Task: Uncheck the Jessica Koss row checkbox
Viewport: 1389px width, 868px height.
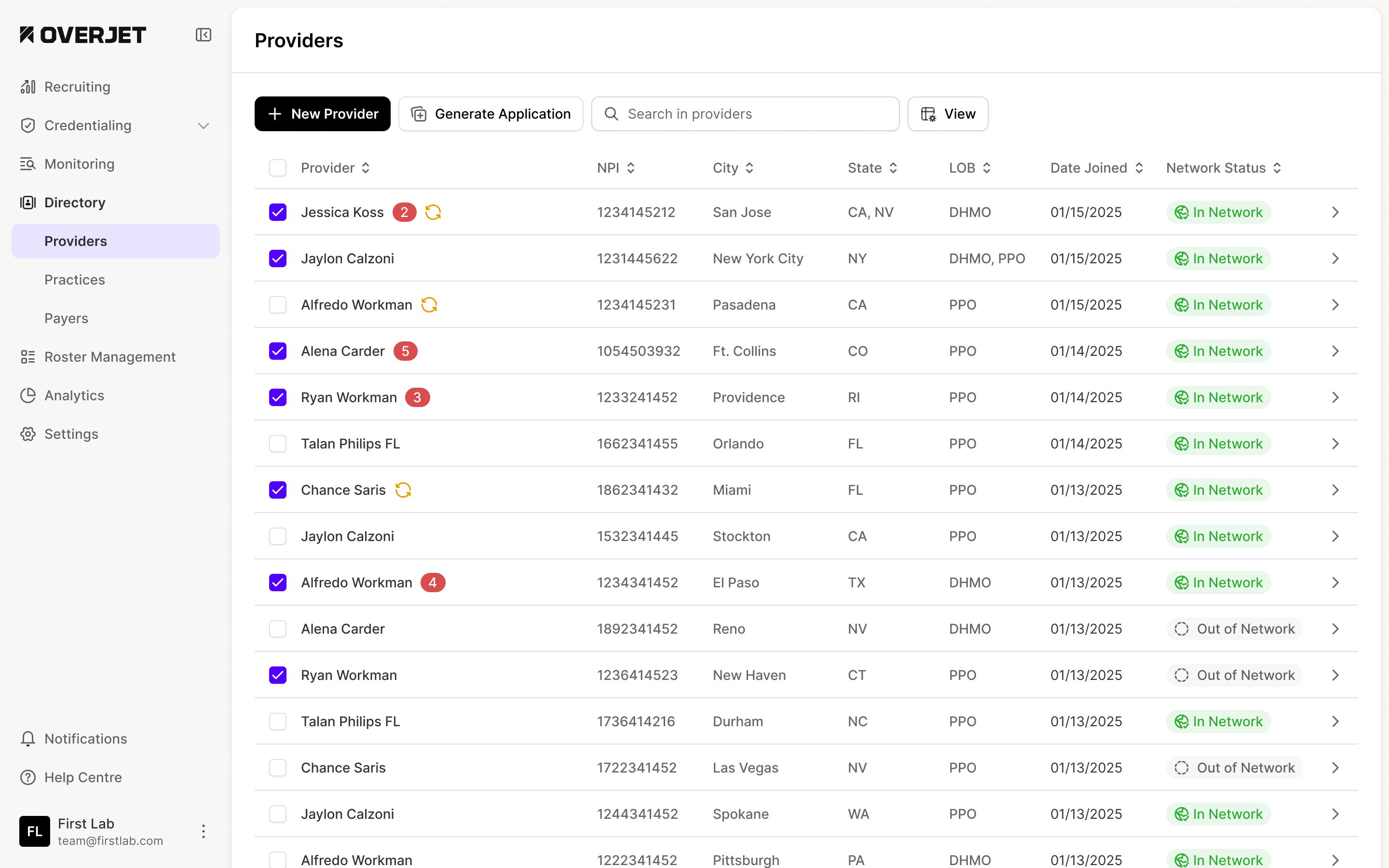Action: (278, 212)
